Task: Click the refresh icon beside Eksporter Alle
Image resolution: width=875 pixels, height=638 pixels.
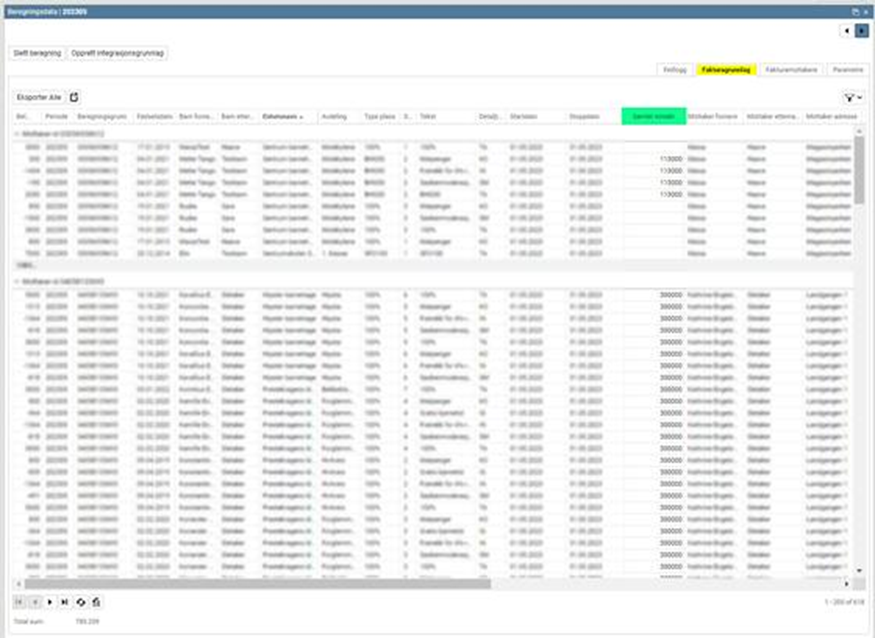Action: pyautogui.click(x=75, y=97)
